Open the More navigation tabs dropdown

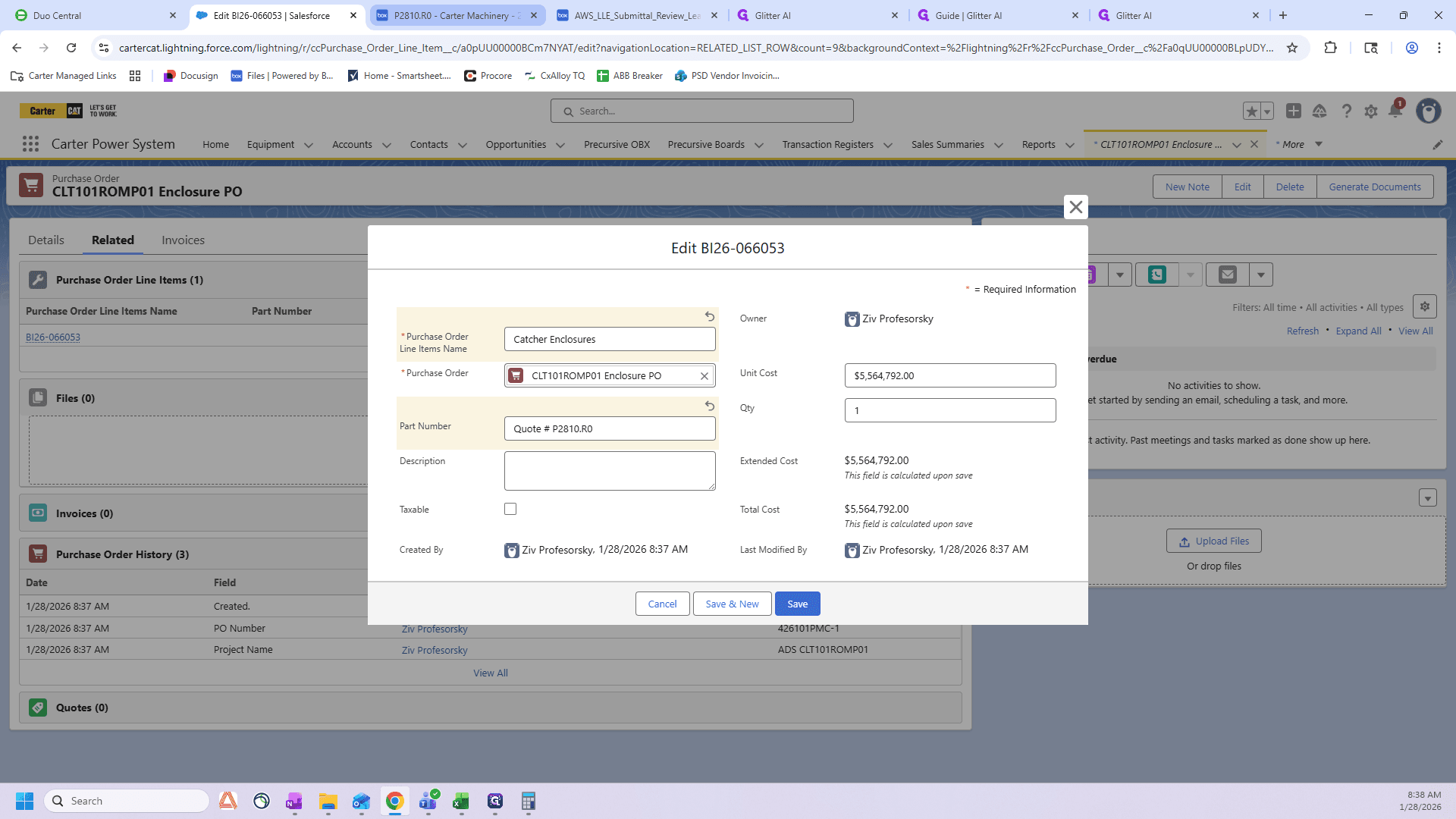click(x=1300, y=144)
